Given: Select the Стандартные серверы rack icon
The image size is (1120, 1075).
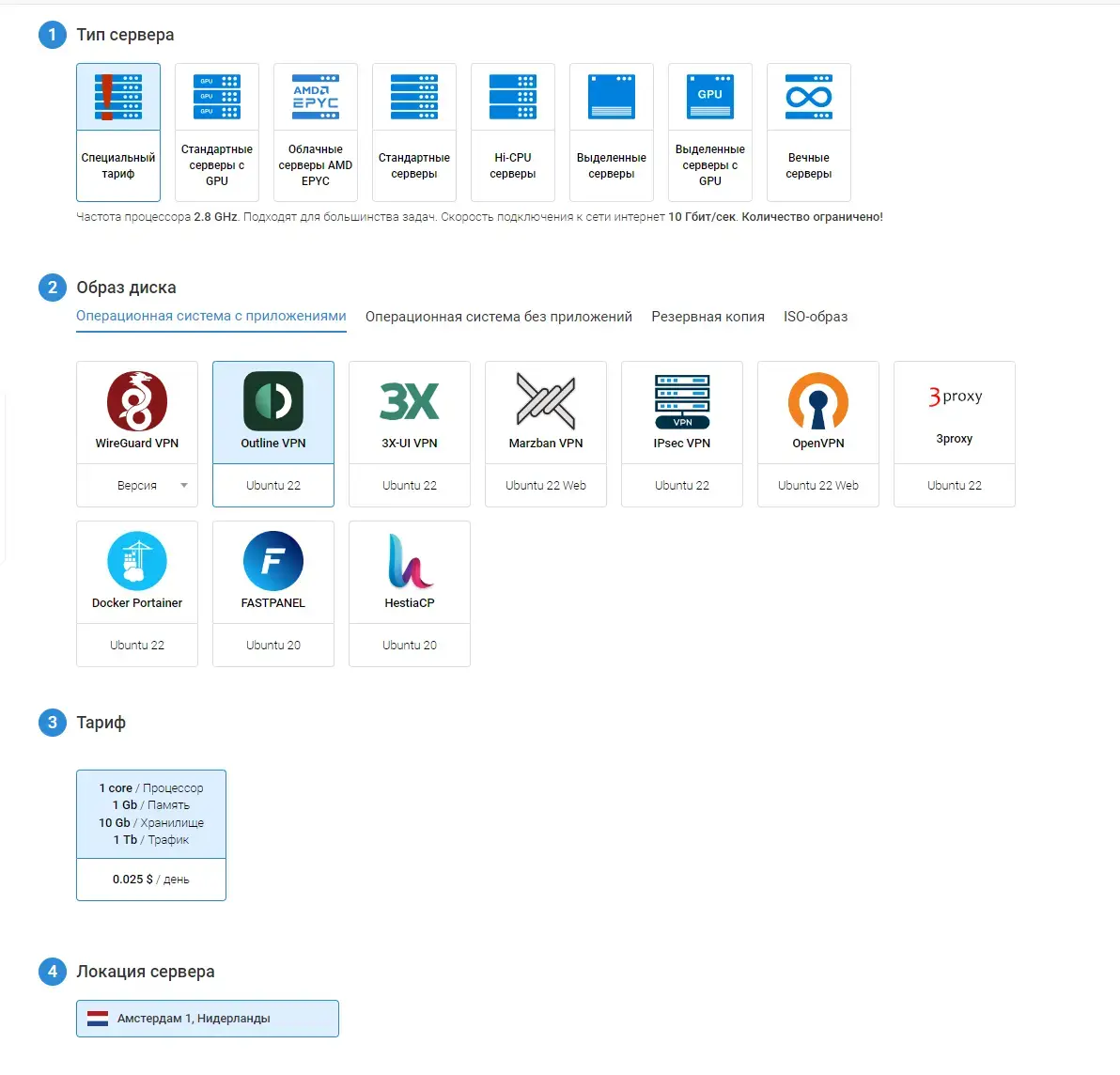Looking at the screenshot, I should tap(414, 97).
